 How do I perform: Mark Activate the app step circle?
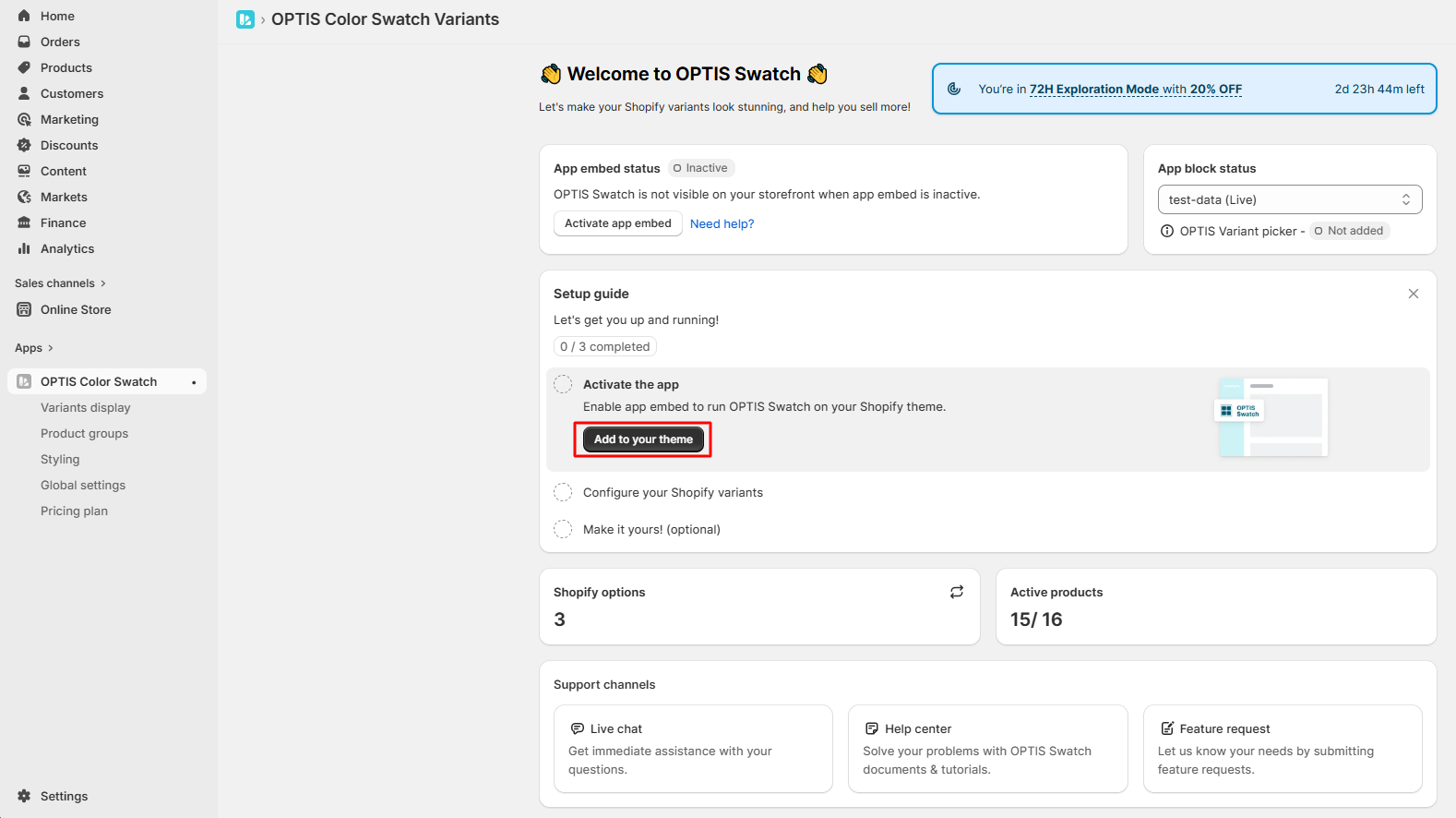(563, 384)
